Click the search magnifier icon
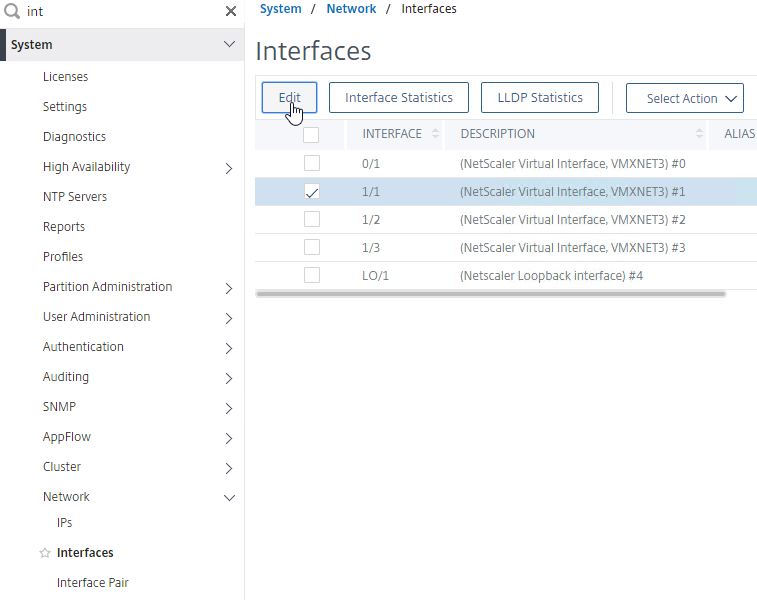 click(12, 11)
